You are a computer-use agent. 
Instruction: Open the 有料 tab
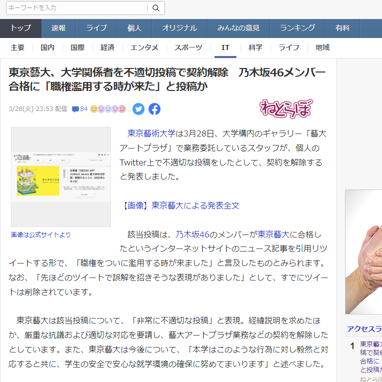343,28
